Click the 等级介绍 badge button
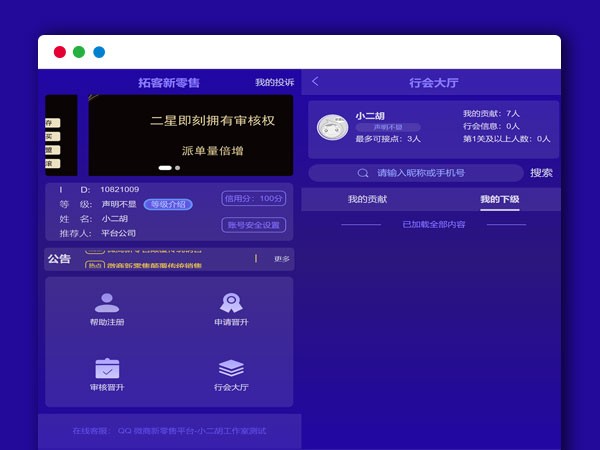Screen dimensions: 600x450 168,204
